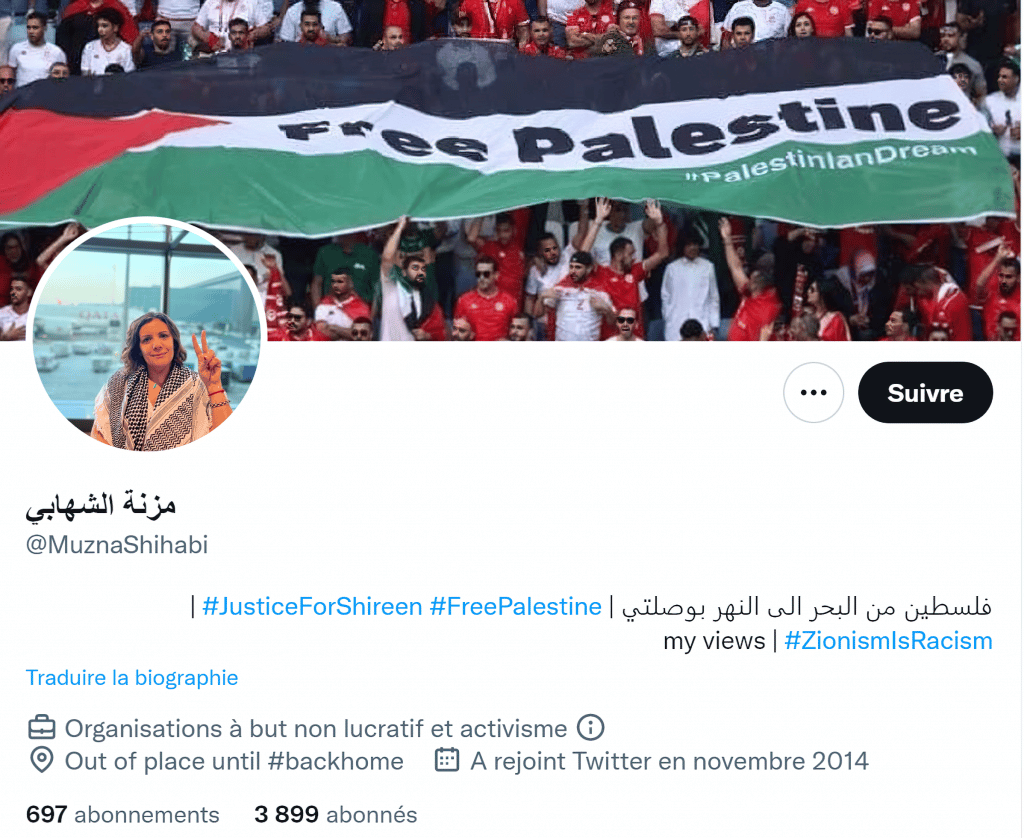Click the Organisations à but non lucratif label

315,728
